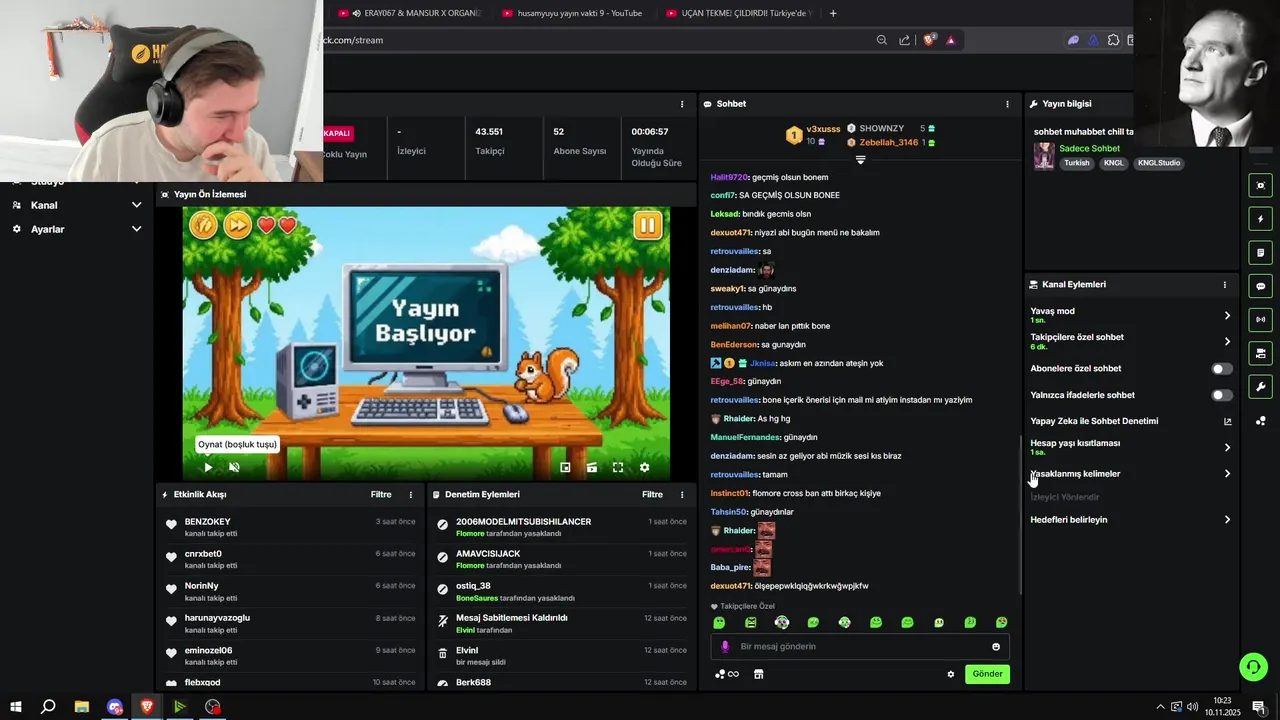
Task: Open Filtre in Denetim Eylemleri
Action: pyautogui.click(x=652, y=495)
